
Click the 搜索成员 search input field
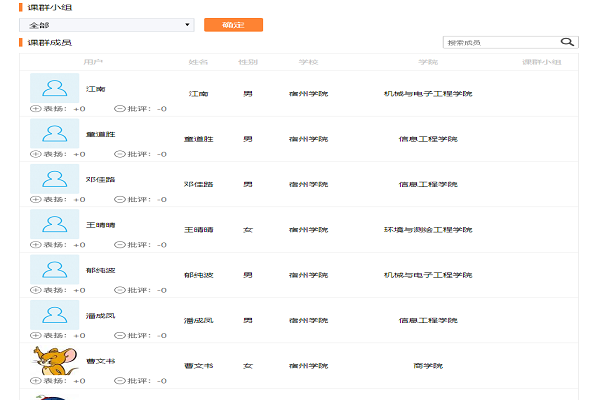tap(500, 42)
